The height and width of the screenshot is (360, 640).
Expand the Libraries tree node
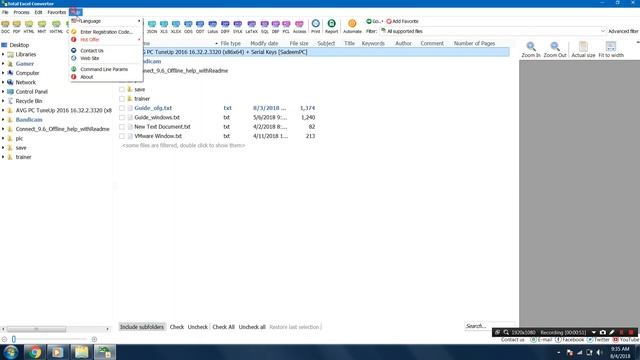tap(3, 54)
